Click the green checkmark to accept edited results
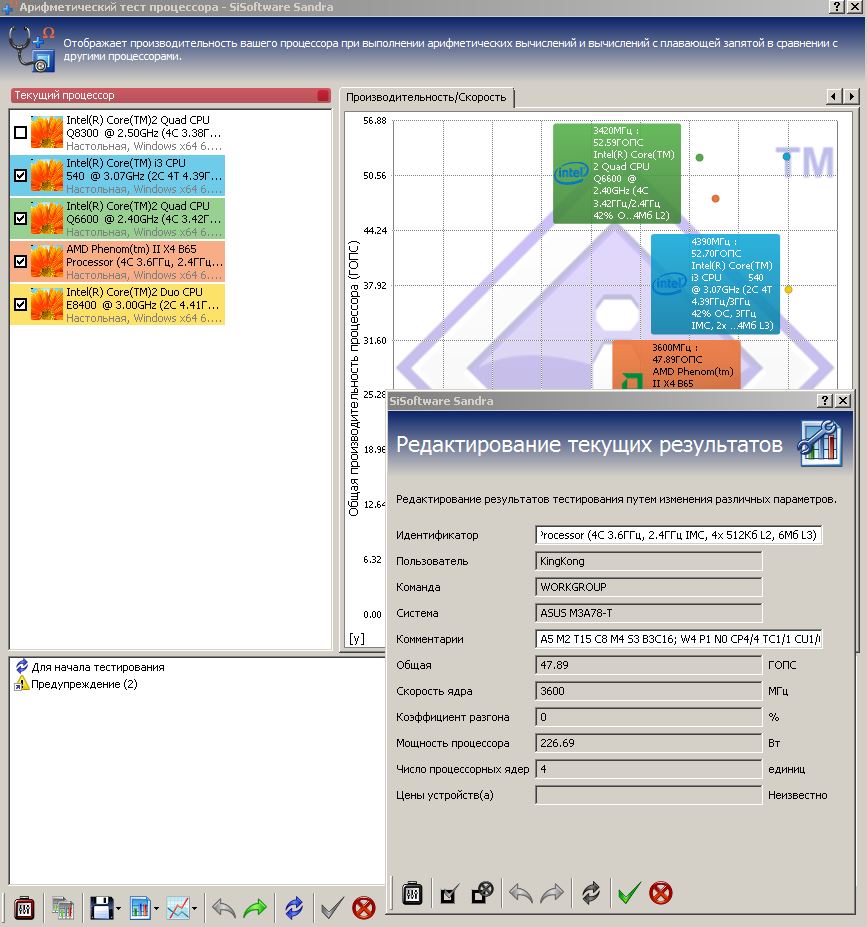 tap(629, 893)
